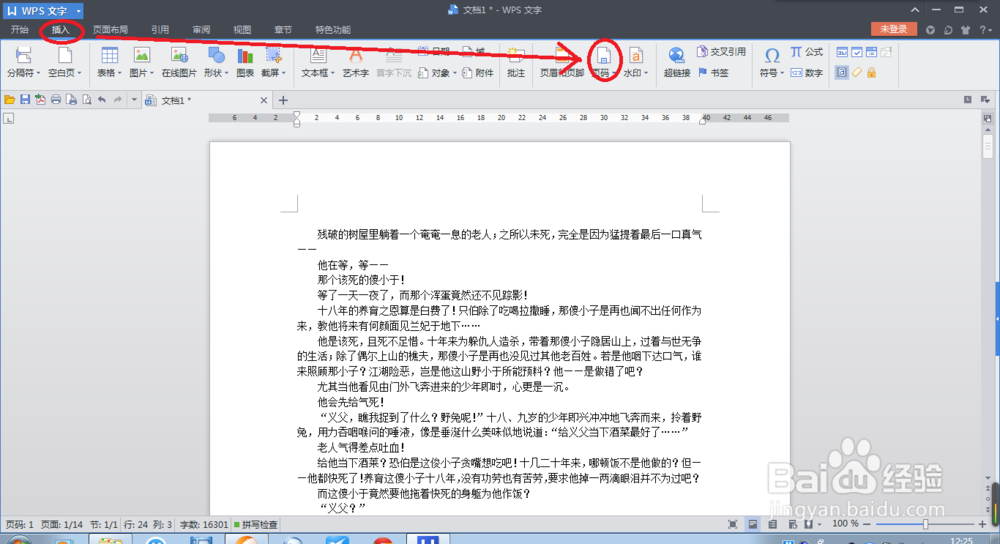Switch to the 特色功能 tab
Screen dimensions: 1000x544
[333, 29]
